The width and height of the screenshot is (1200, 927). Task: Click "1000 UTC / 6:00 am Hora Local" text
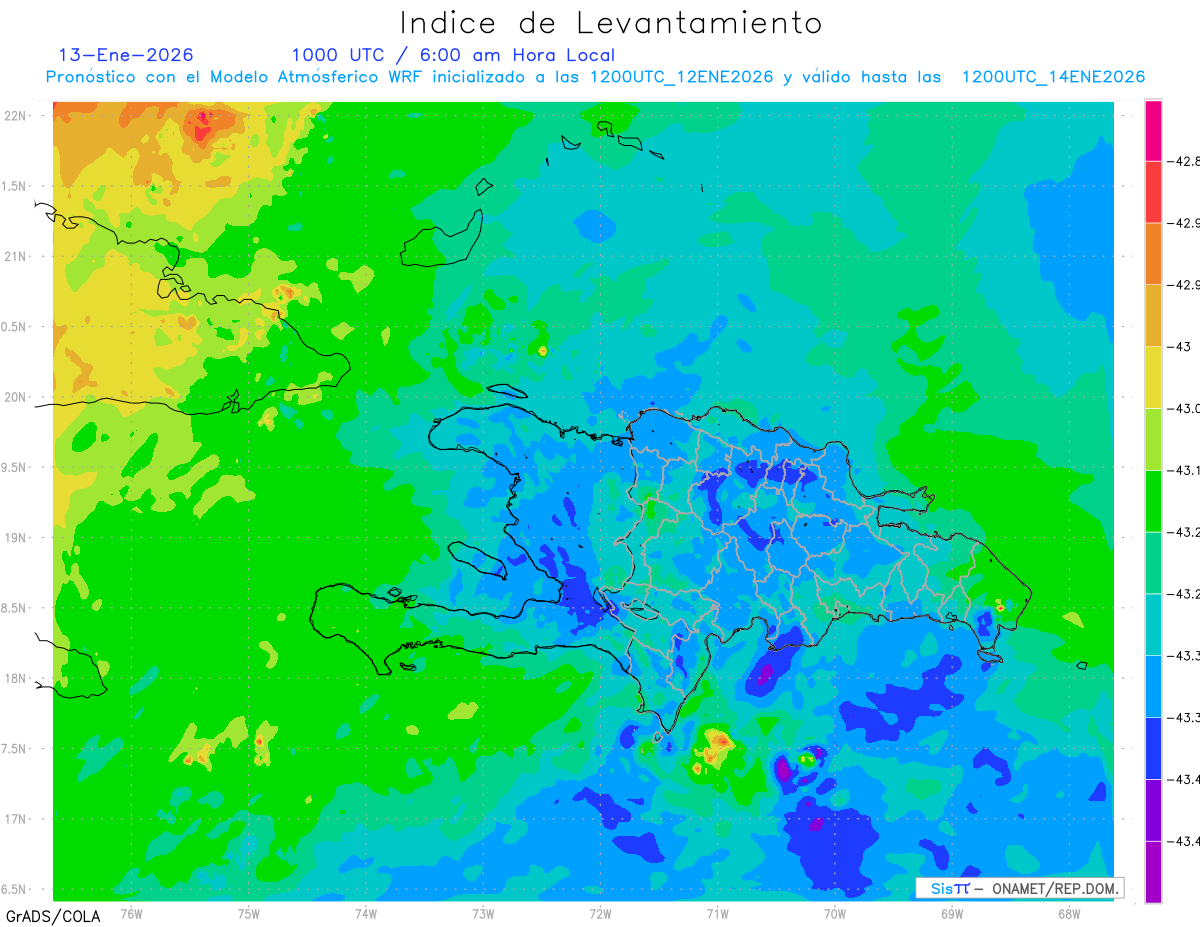click(453, 55)
